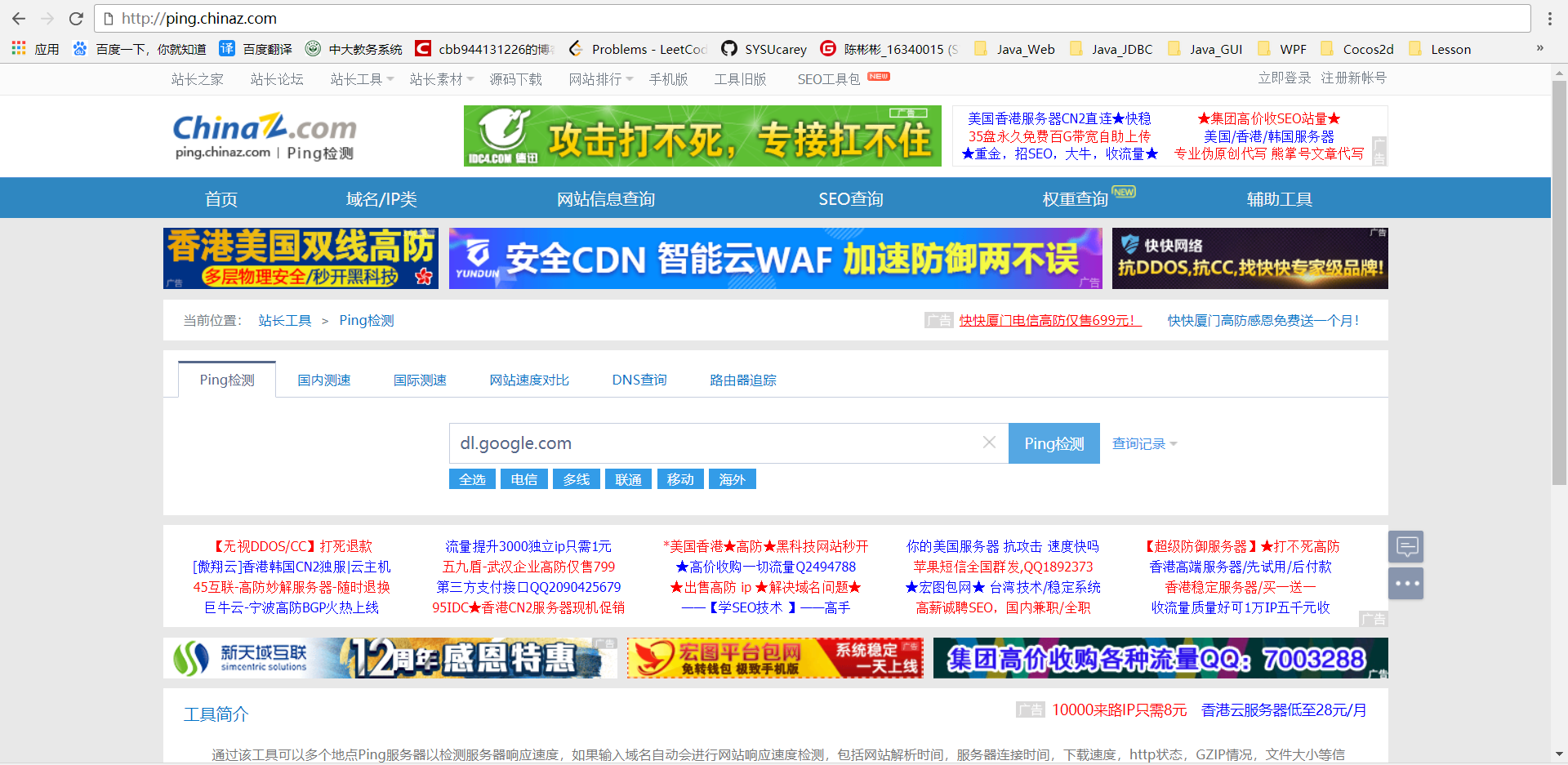Open the SYSUcarey GitHub bookmark
This screenshot has height=765, width=1568.
[764, 49]
